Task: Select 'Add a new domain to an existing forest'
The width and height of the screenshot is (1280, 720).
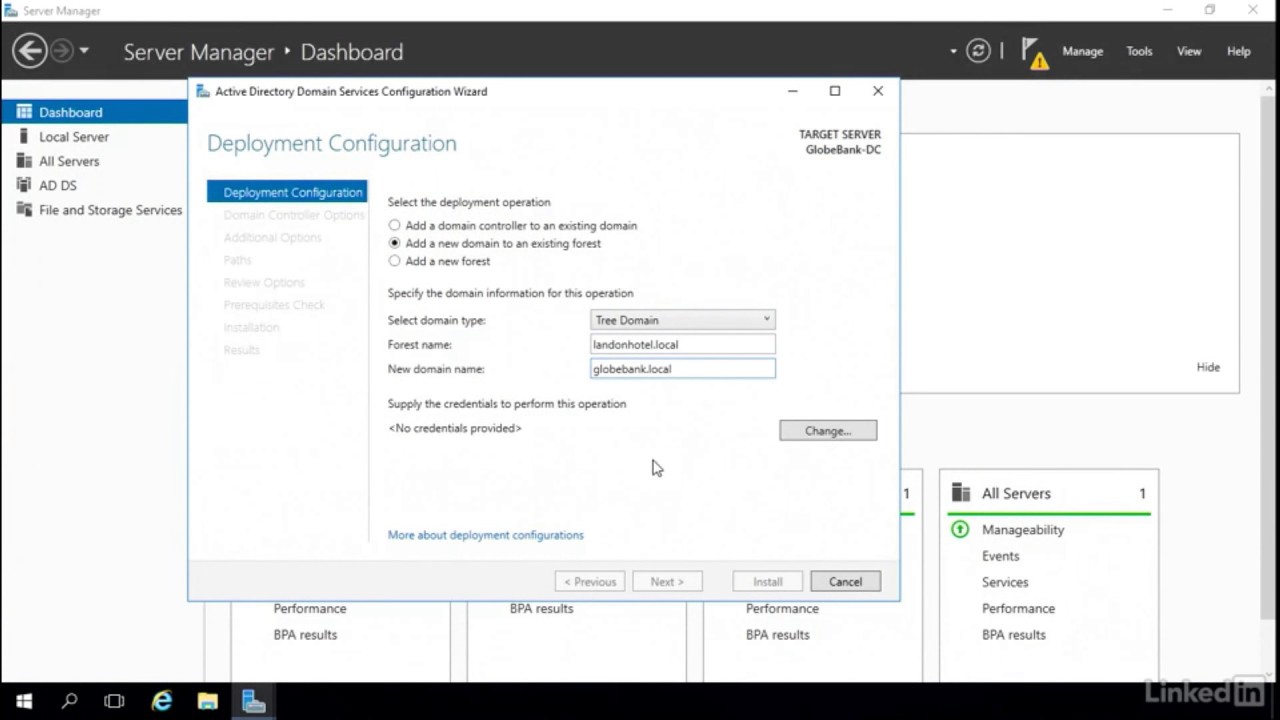Action: coord(495,243)
